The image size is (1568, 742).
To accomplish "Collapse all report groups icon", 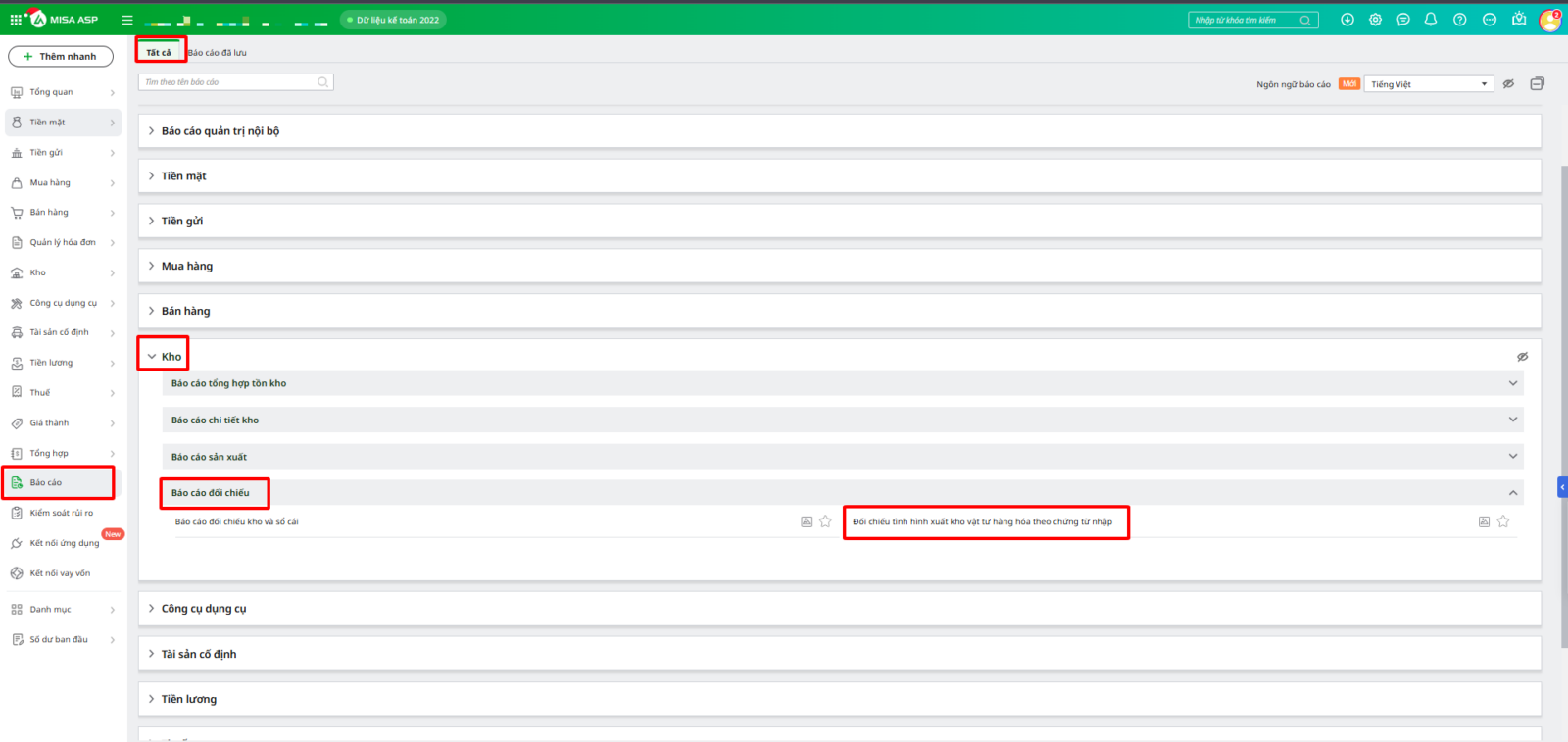I will click(1537, 84).
